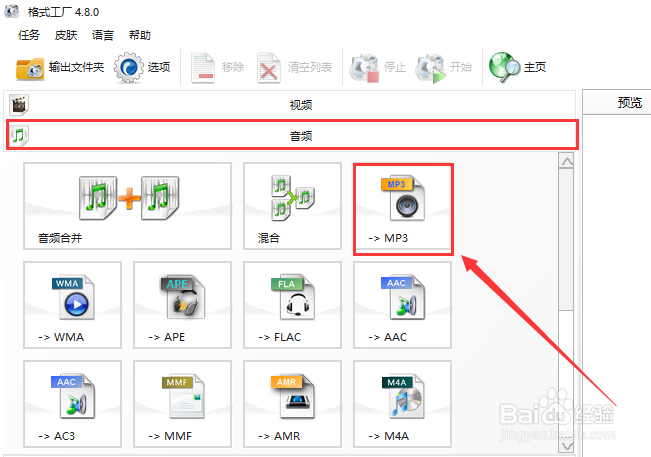Open the 选项 settings gear
Image resolution: width=651 pixels, height=457 pixels.
142,67
